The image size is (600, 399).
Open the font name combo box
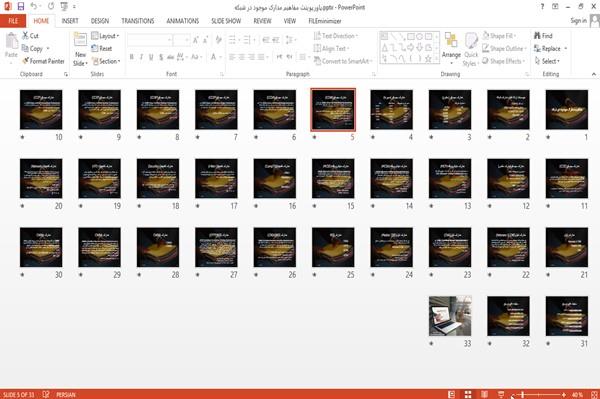pyautogui.click(x=149, y=40)
